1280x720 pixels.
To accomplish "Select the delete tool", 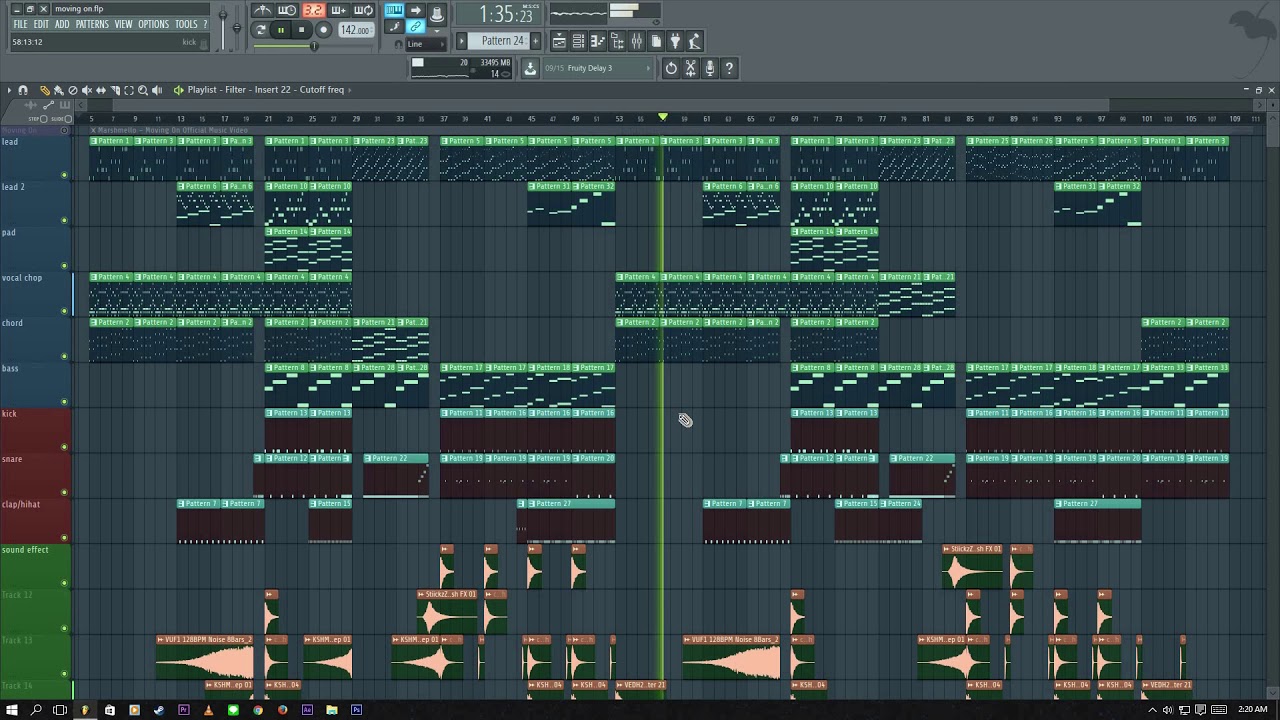I will pyautogui.click(x=72, y=90).
